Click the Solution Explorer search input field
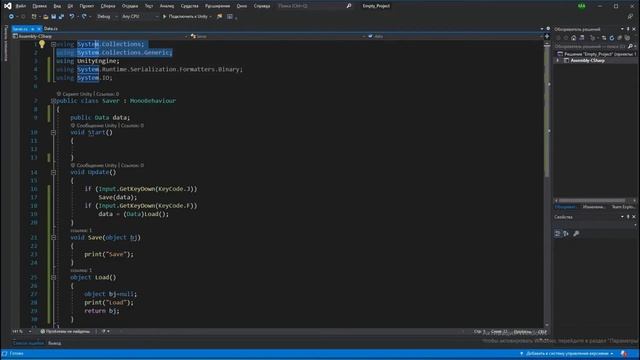Viewport: 640px width, 360px height. [x=590, y=46]
